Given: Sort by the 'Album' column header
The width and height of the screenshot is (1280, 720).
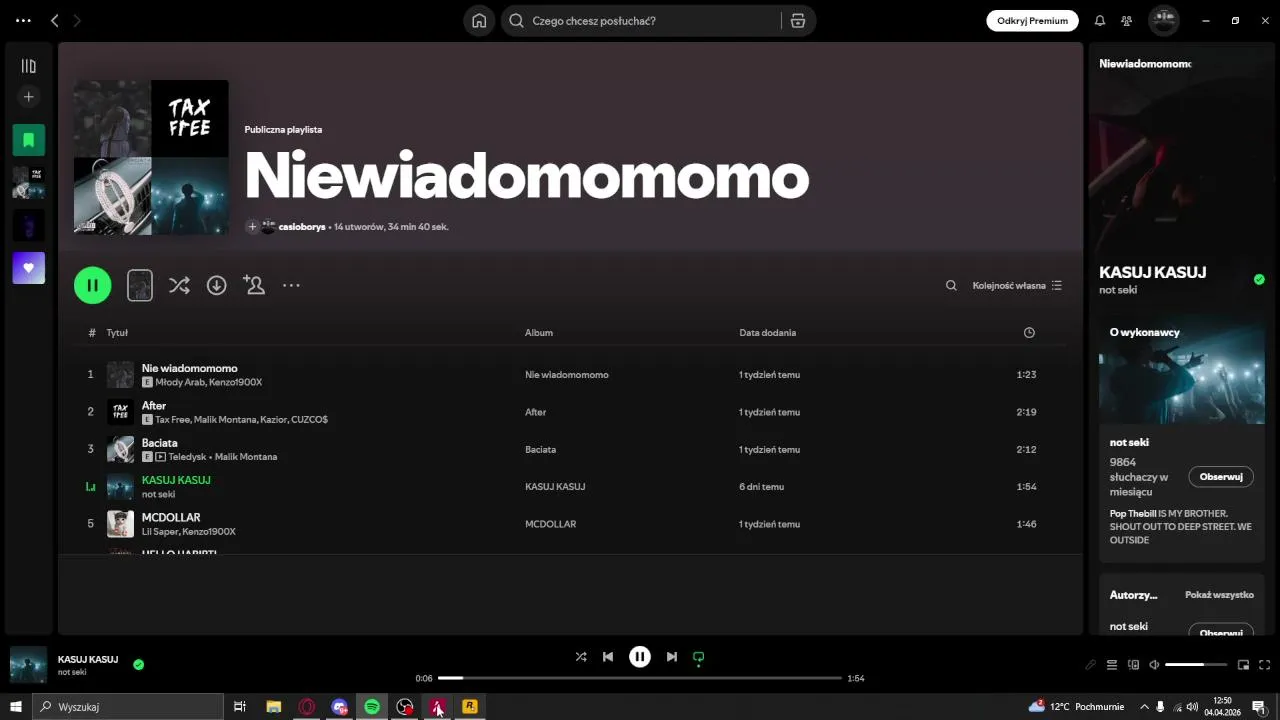Looking at the screenshot, I should pos(539,333).
